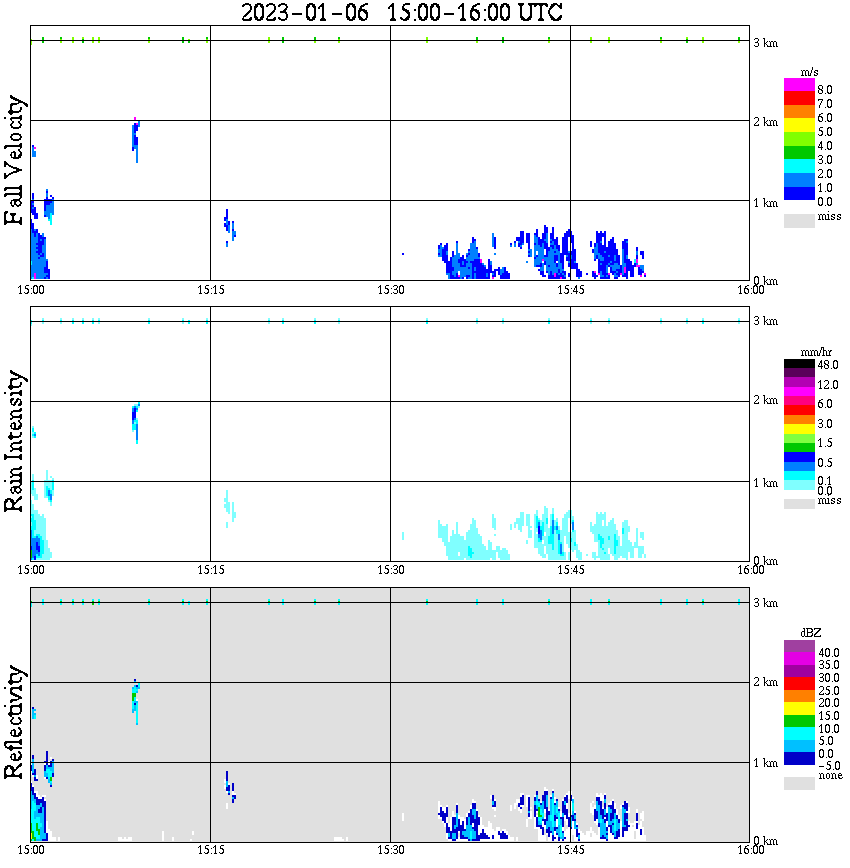Screen dimensions: 850x868
Task: Click the 2 km height label of Rain Intensity panel
Action: 765,400
